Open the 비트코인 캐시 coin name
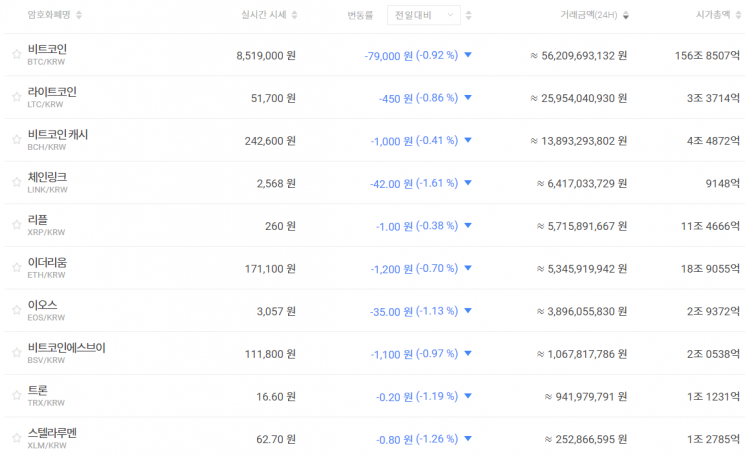Screen dimensions: 745x458 click(57, 134)
